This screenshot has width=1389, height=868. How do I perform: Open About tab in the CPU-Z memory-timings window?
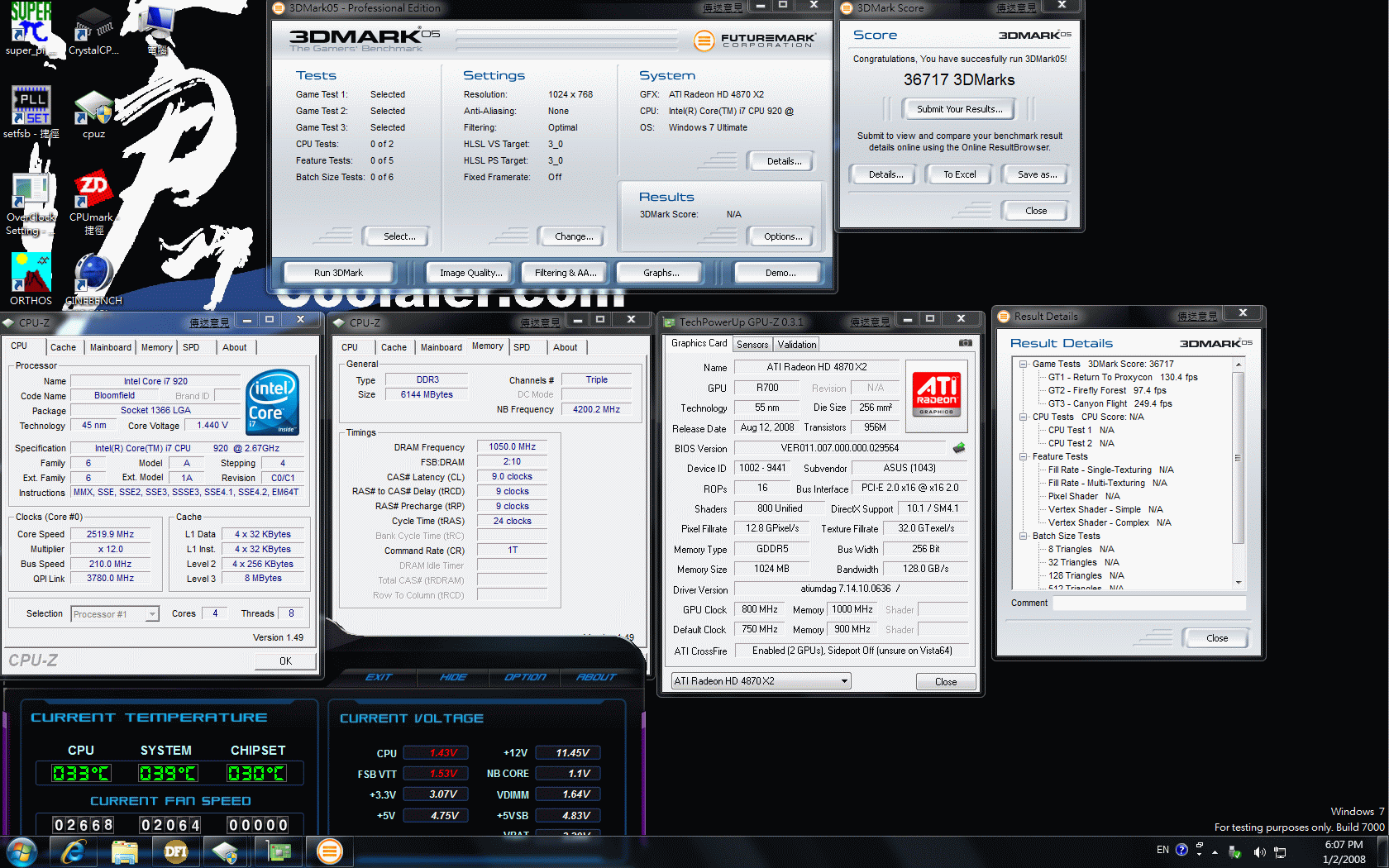pos(566,347)
